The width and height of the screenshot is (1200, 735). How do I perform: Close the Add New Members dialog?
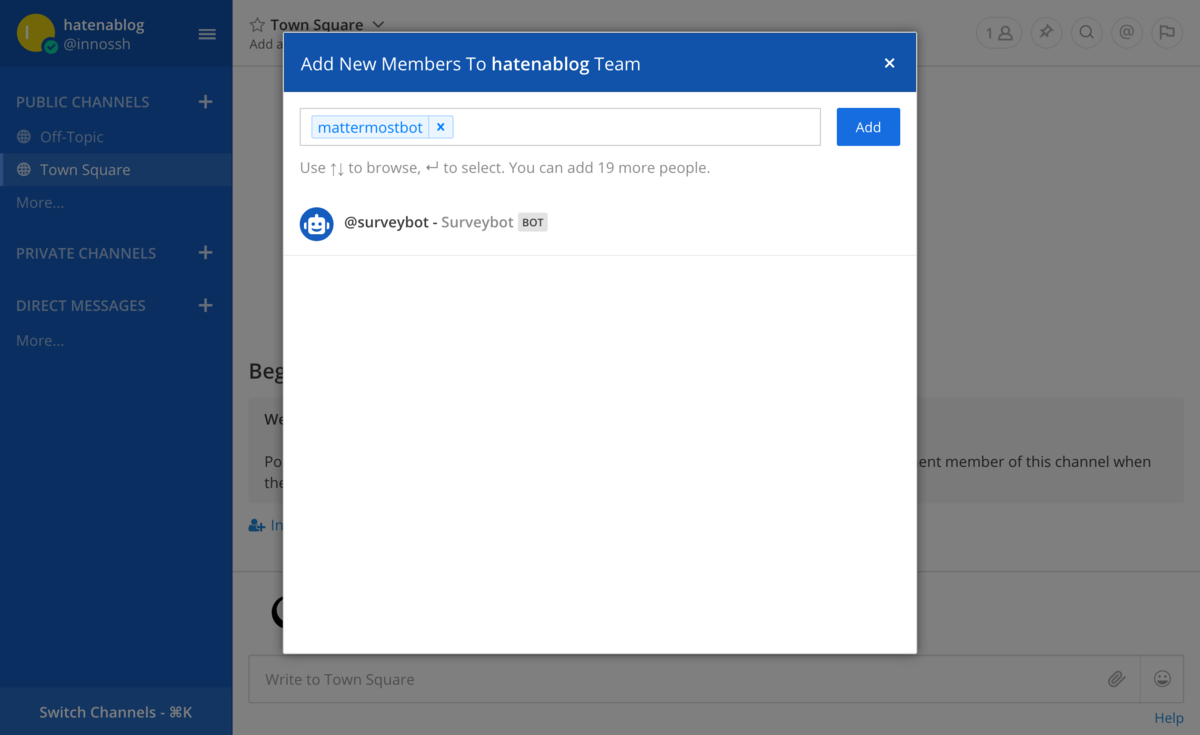click(889, 63)
